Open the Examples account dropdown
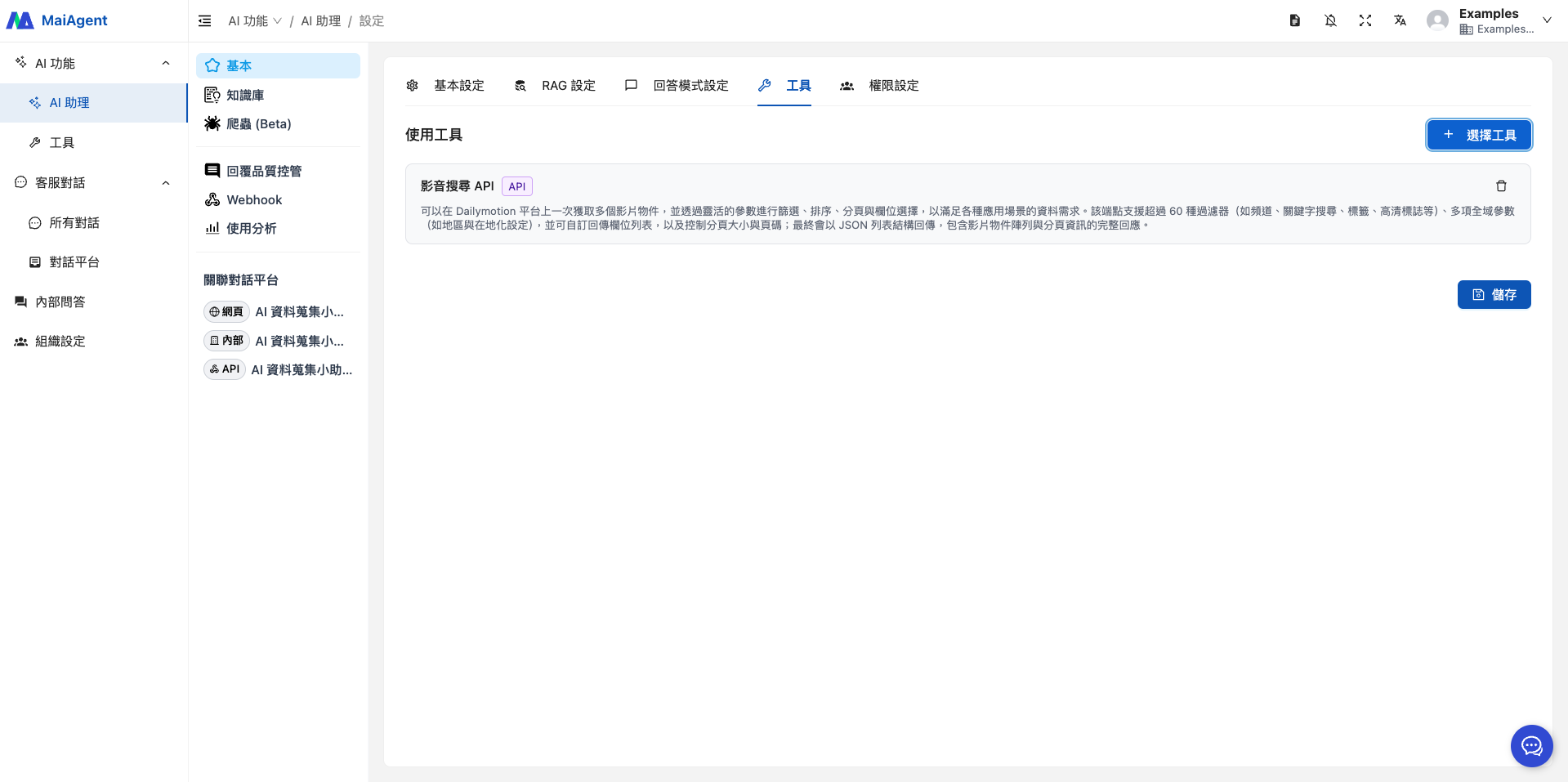1568x782 pixels. point(1548,20)
